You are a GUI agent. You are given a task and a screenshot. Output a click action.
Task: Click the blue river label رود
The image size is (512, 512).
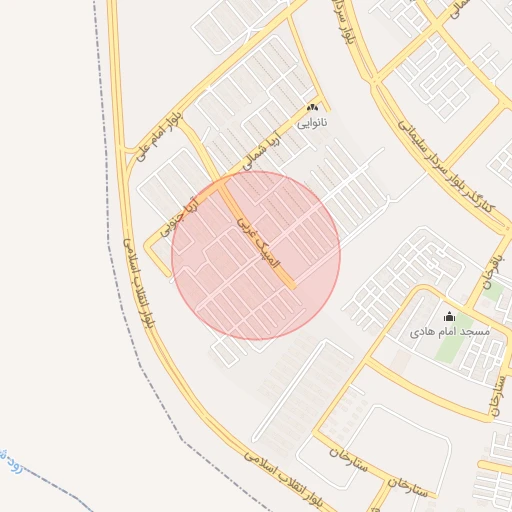[x=11, y=462]
